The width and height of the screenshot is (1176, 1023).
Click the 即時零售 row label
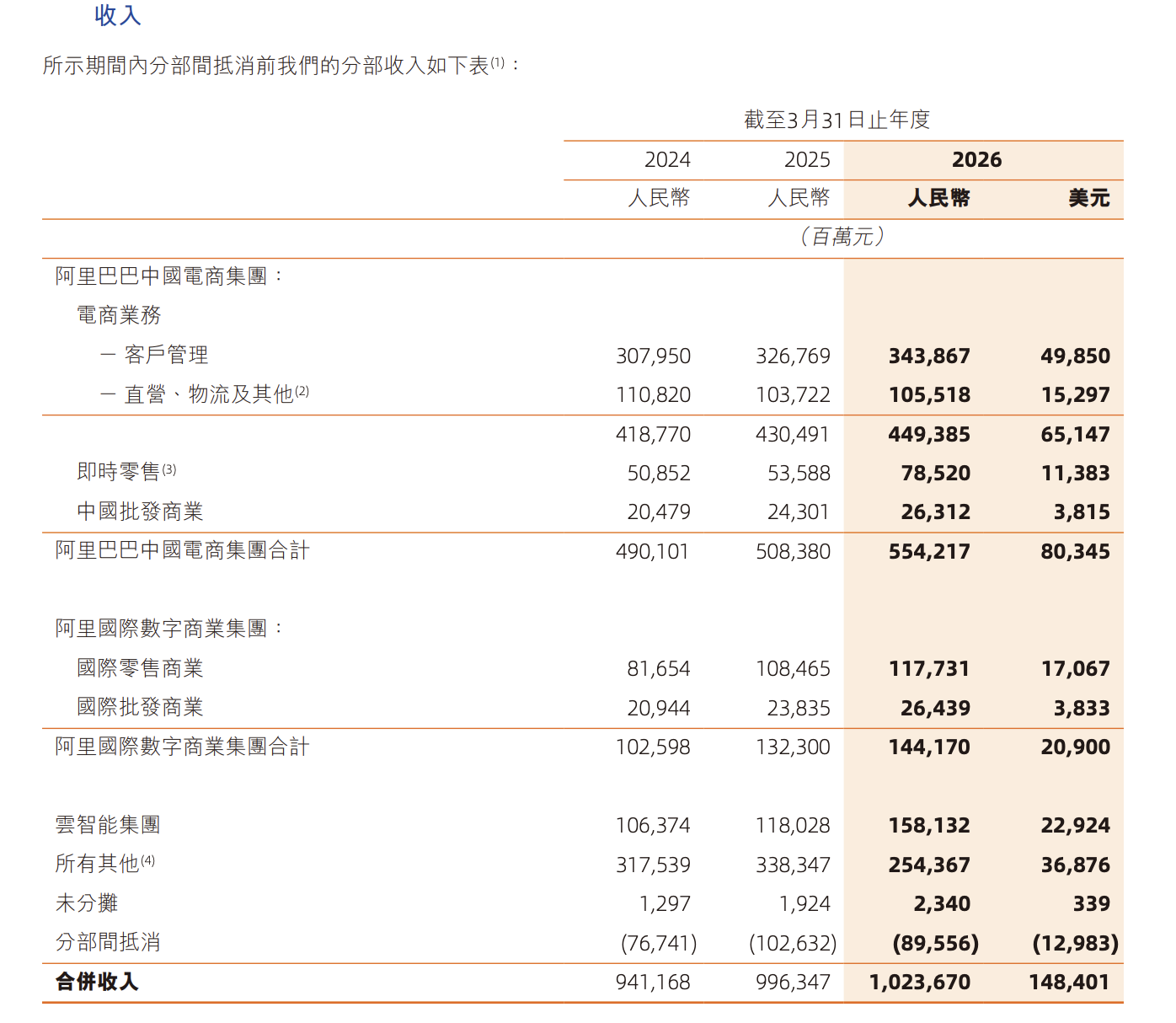pyautogui.click(x=119, y=472)
